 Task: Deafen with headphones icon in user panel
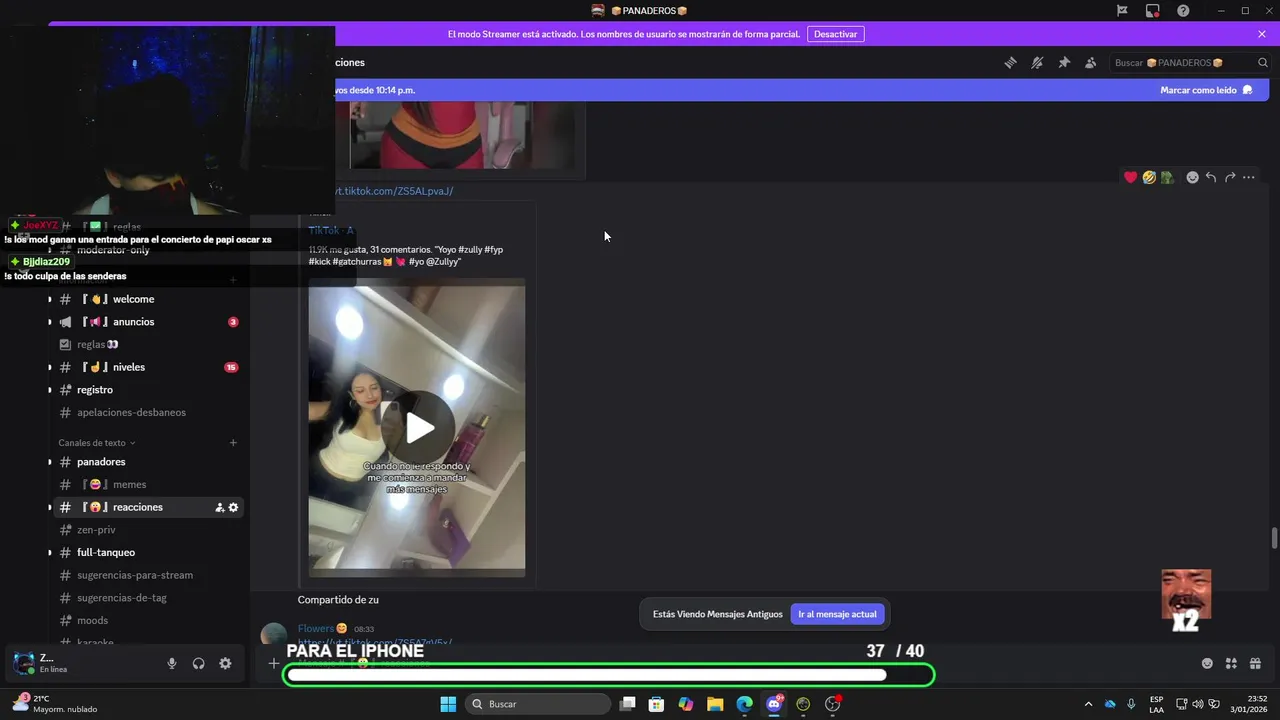click(199, 663)
